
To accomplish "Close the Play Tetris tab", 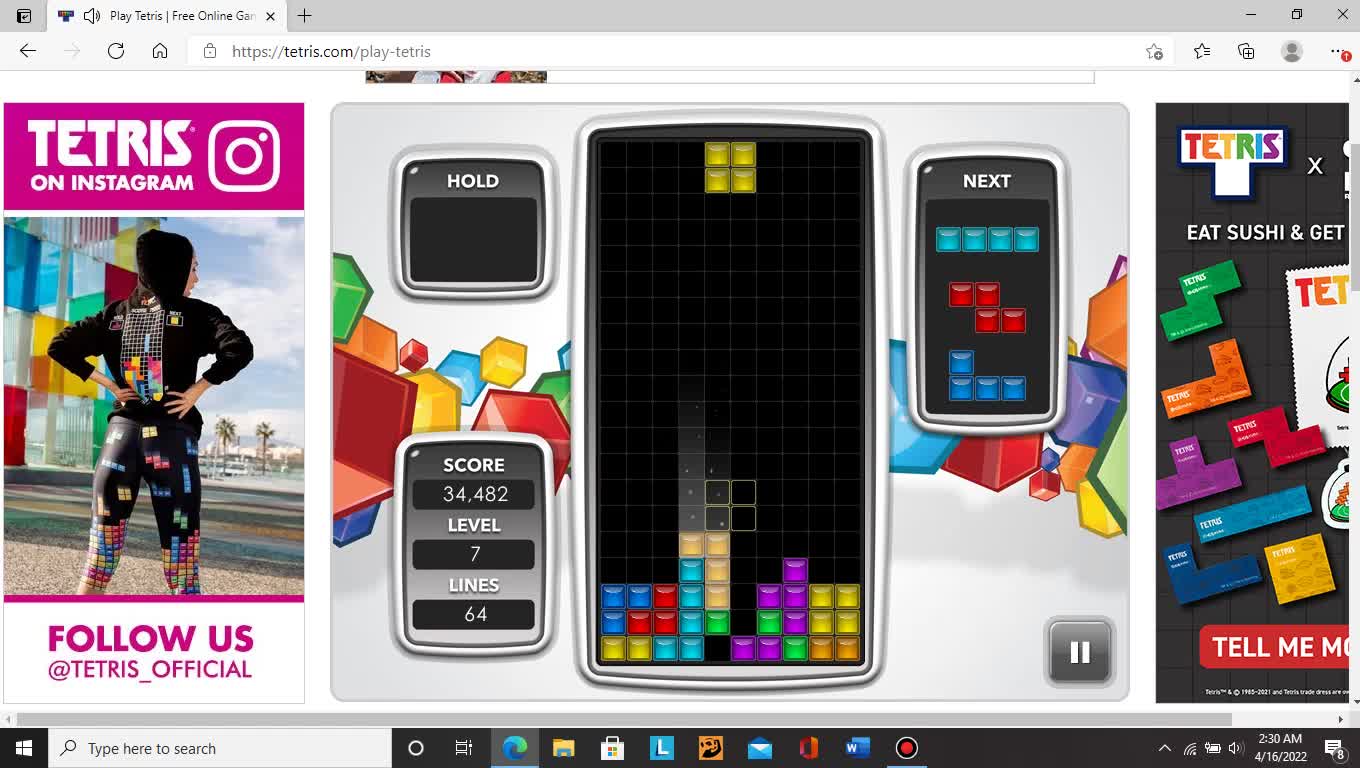I will click(x=270, y=16).
